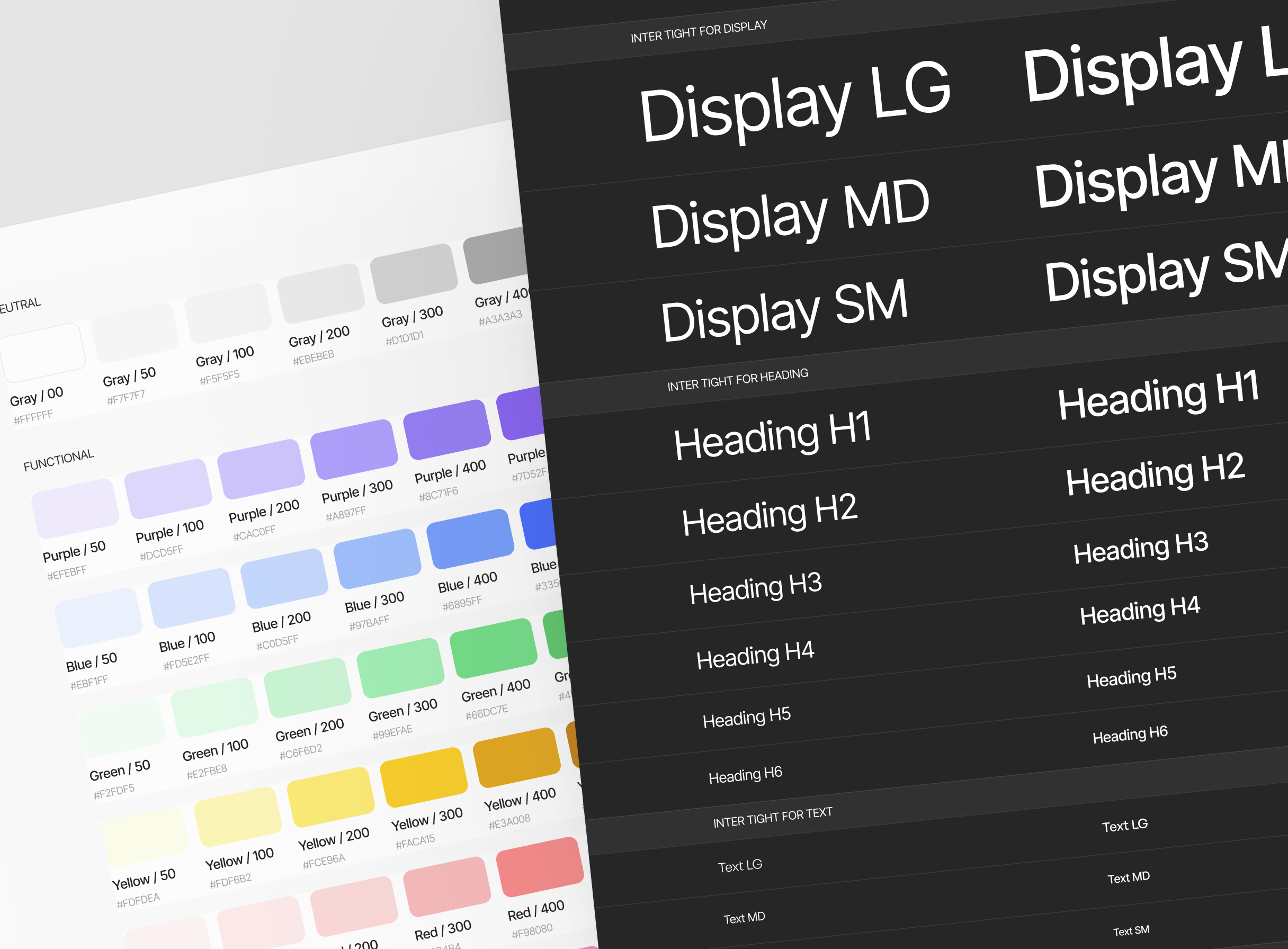Click the INTER TIGHT FOR TEXT header
Screen dimensions: 1288x949
(773, 818)
